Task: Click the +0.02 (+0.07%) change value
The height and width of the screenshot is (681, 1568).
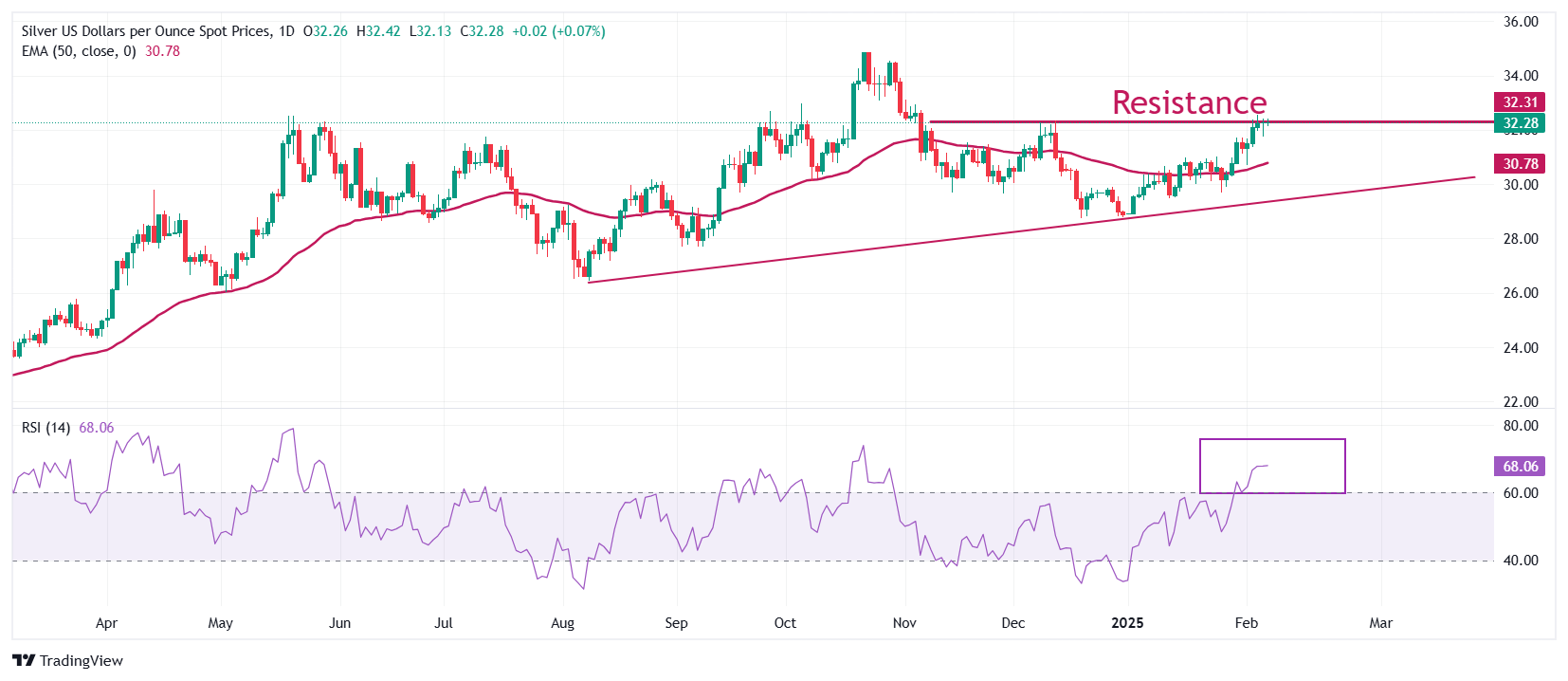Action: (x=558, y=31)
